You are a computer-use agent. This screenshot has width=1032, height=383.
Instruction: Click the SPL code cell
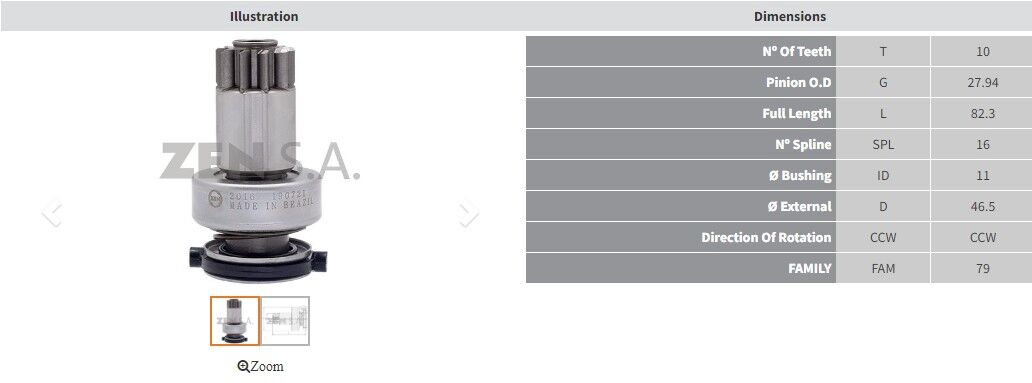coord(883,144)
